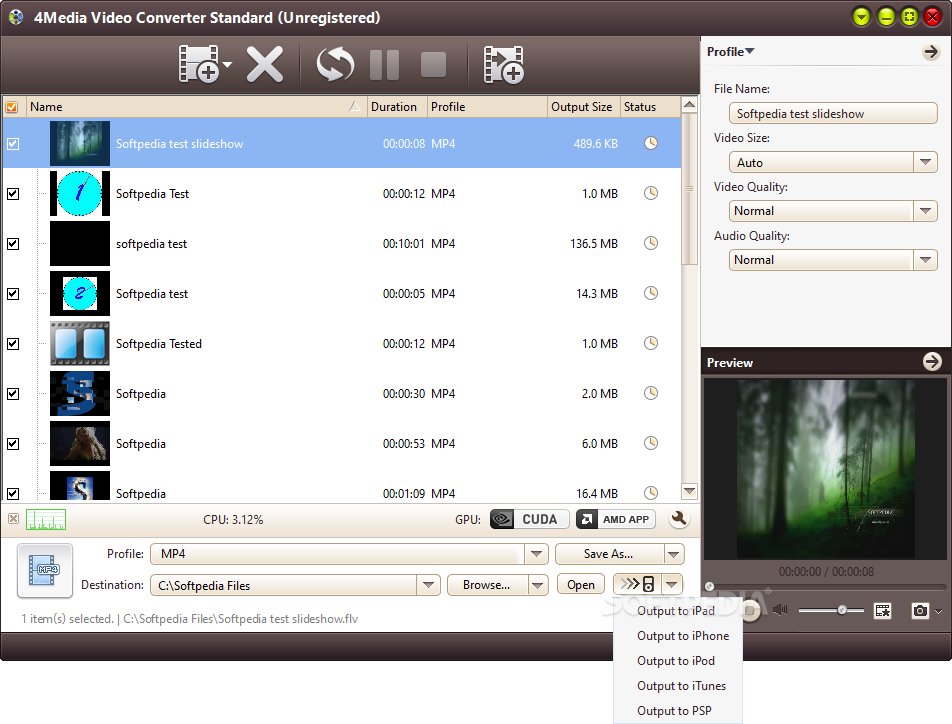Select the Softpedia Tested filmstrip thumbnail
The height and width of the screenshot is (724, 952).
tap(80, 344)
